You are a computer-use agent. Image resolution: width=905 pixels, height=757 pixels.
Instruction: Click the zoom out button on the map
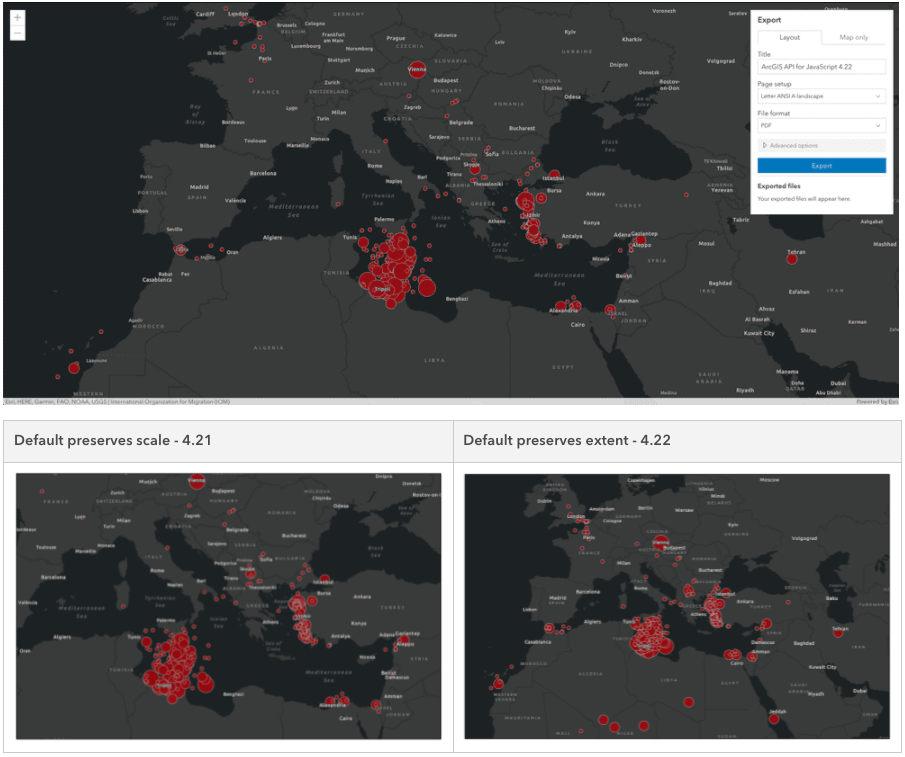click(18, 33)
